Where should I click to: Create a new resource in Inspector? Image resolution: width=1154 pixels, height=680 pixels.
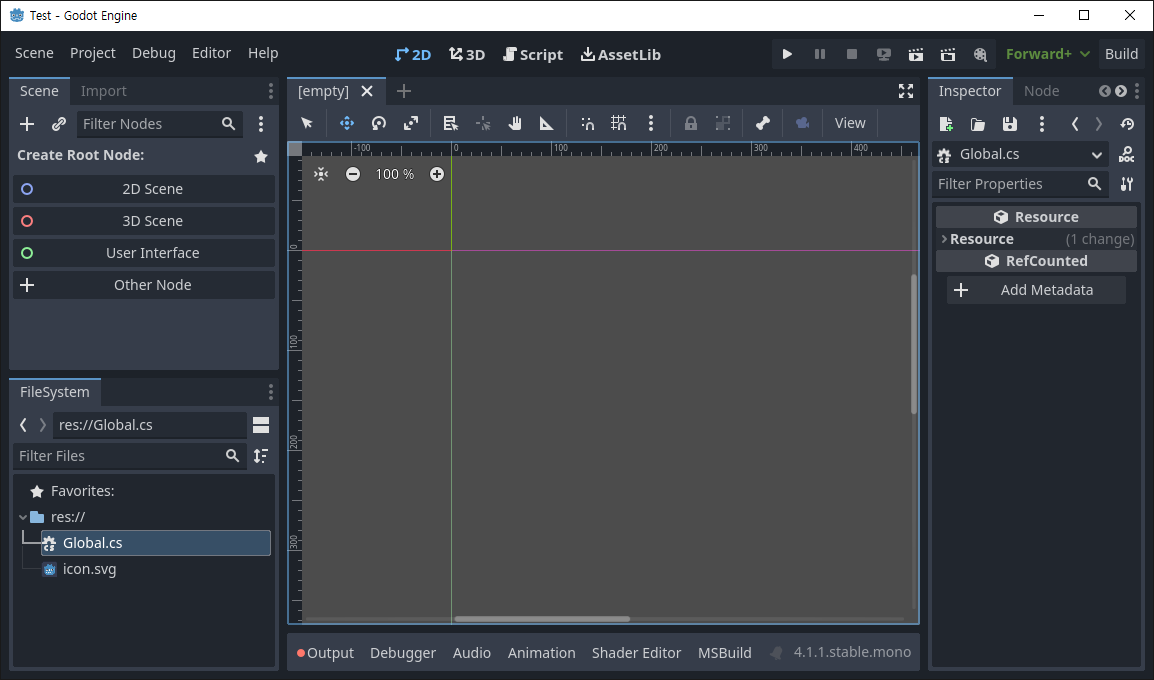pyautogui.click(x=946, y=124)
